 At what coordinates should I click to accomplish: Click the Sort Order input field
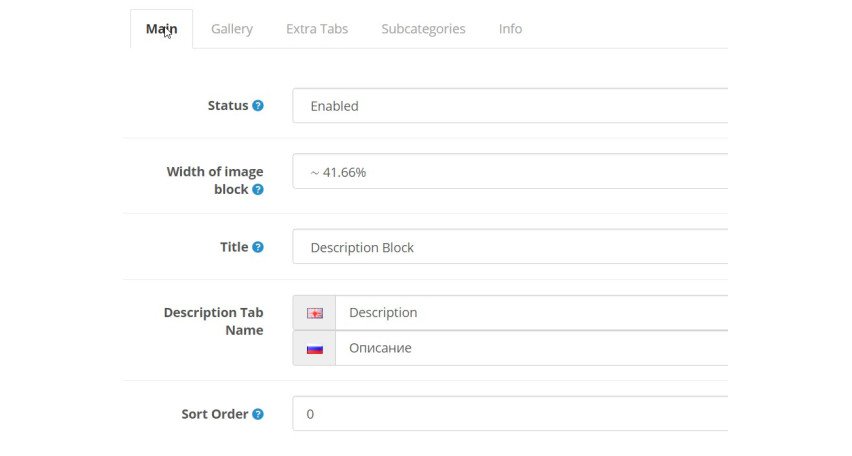tap(510, 414)
